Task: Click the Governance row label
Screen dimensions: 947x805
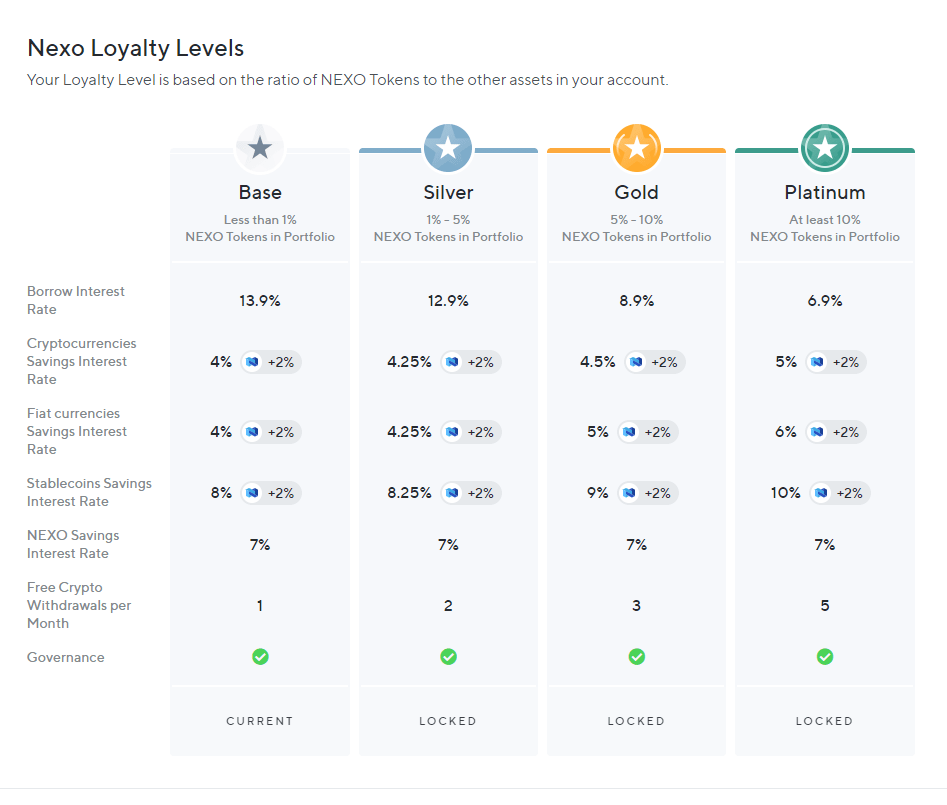Action: [66, 657]
